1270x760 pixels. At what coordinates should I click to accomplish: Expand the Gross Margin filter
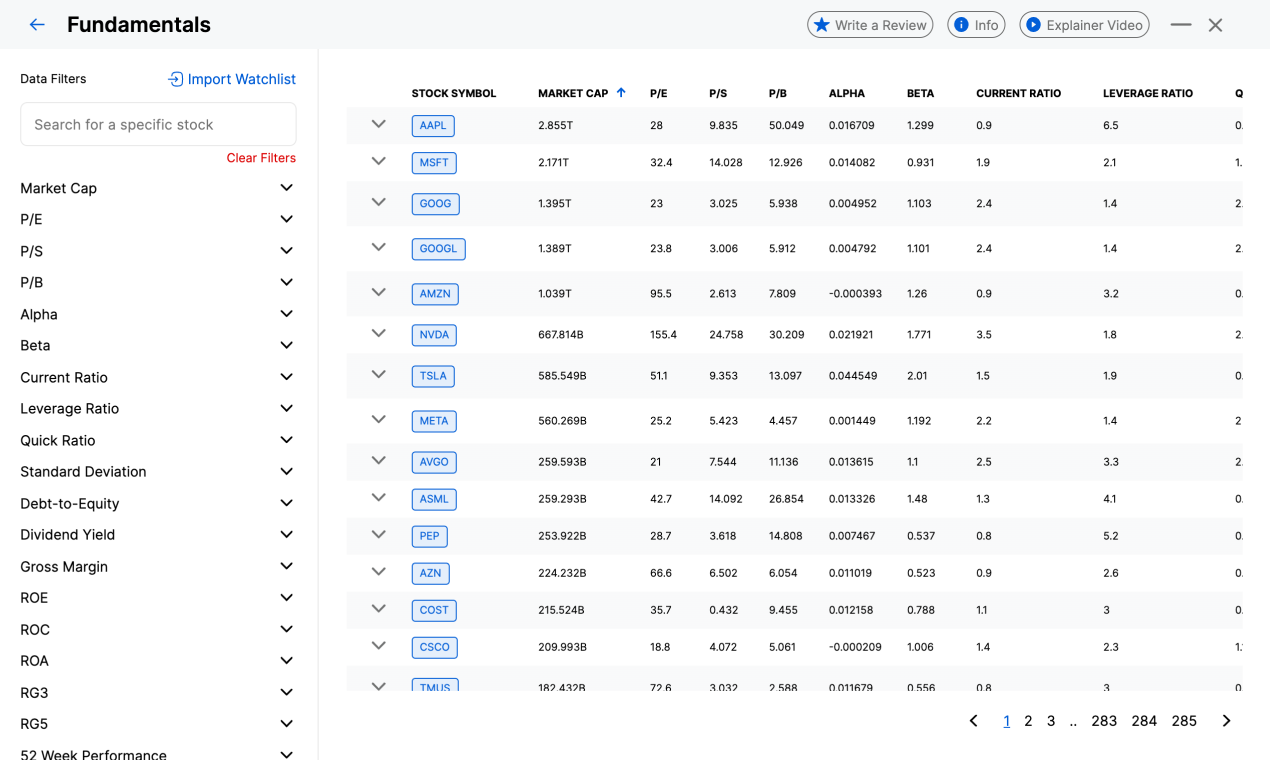coord(158,566)
